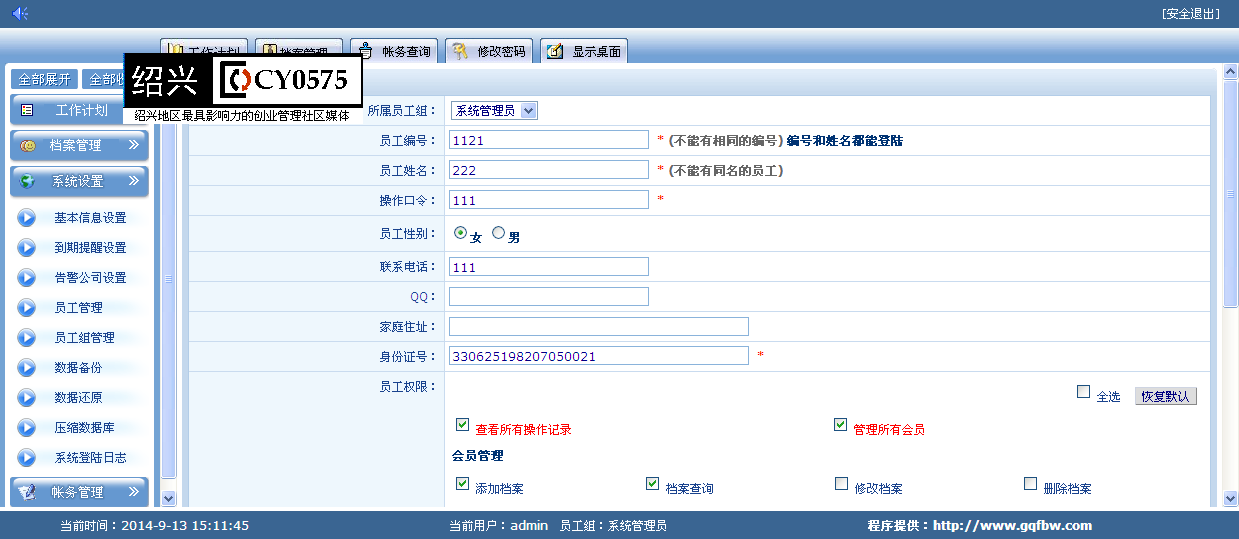The width and height of the screenshot is (1239, 539).
Task: Click main page scrollbar up arrow
Action: [1230, 73]
